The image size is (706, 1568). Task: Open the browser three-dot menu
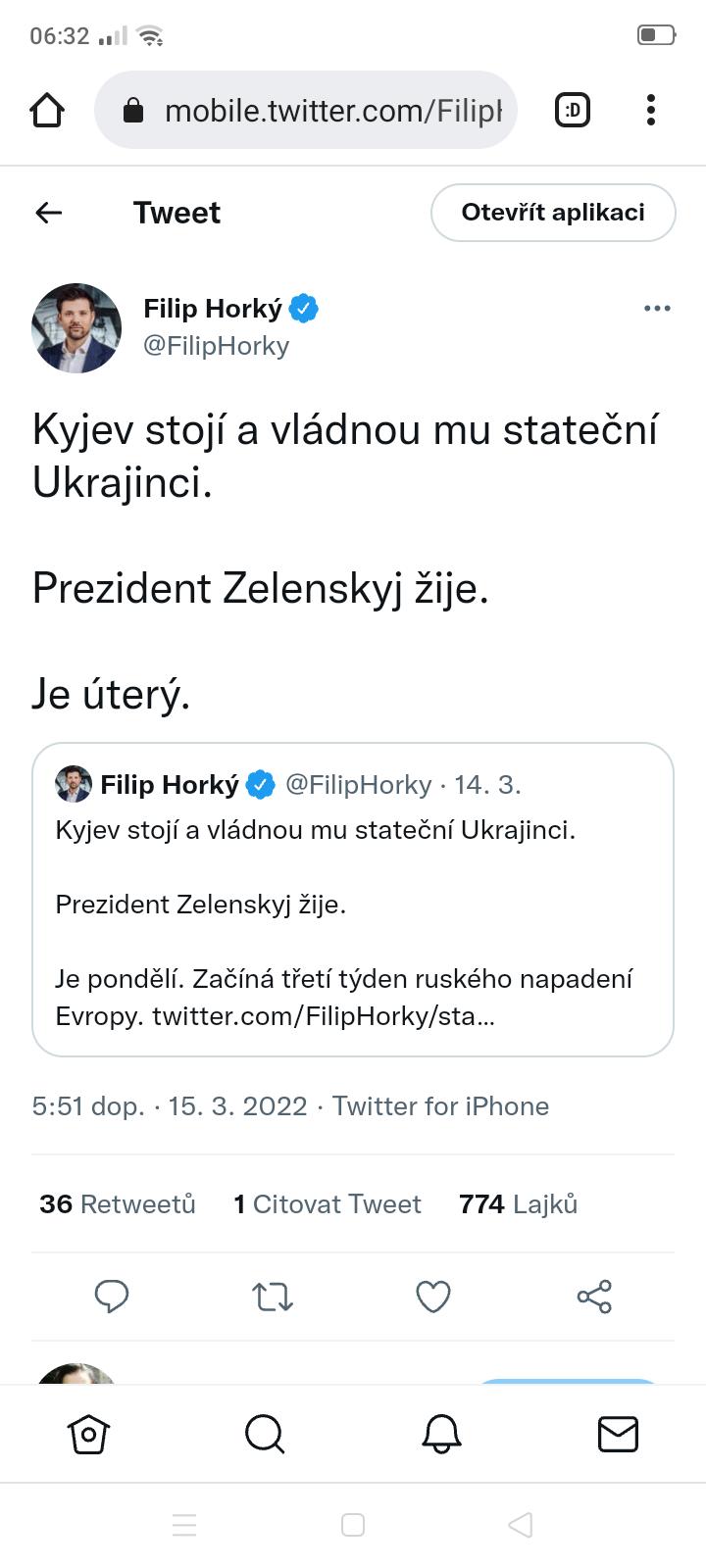(x=651, y=111)
